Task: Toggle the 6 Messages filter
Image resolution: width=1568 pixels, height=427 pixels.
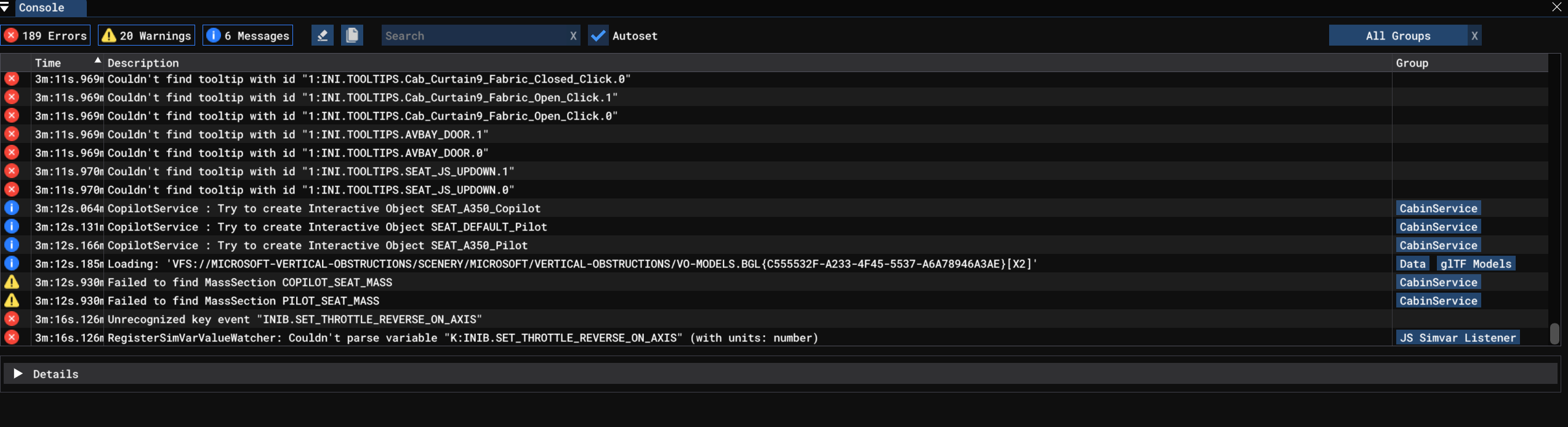Action: (248, 36)
